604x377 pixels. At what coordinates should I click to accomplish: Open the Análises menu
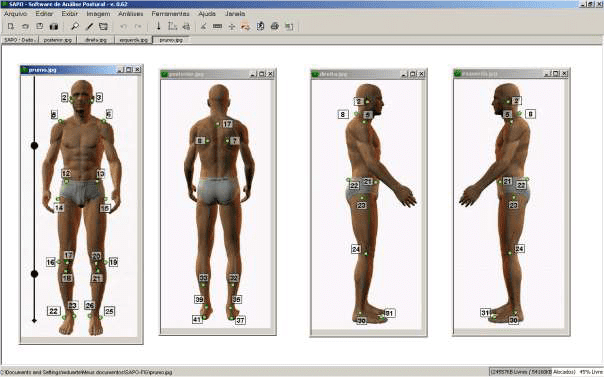click(x=131, y=13)
